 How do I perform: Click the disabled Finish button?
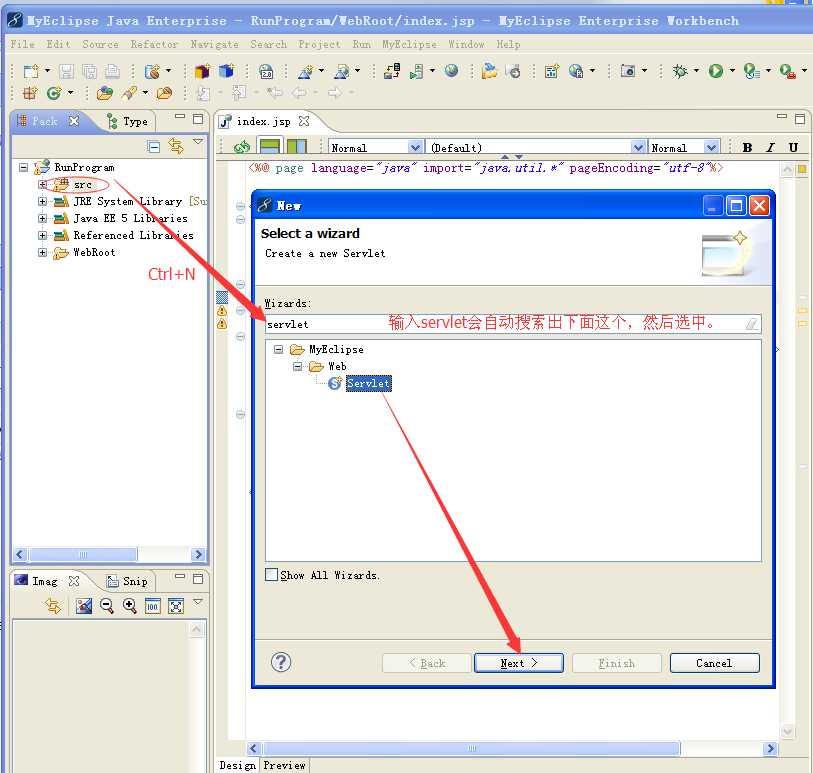pyautogui.click(x=616, y=663)
